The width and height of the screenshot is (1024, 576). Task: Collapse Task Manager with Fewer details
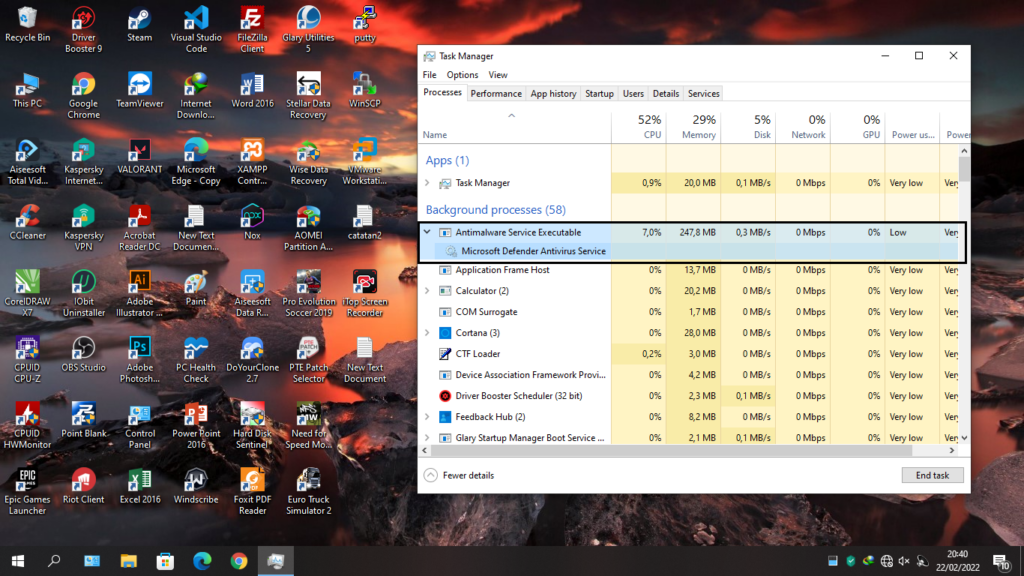pyautogui.click(x=460, y=475)
